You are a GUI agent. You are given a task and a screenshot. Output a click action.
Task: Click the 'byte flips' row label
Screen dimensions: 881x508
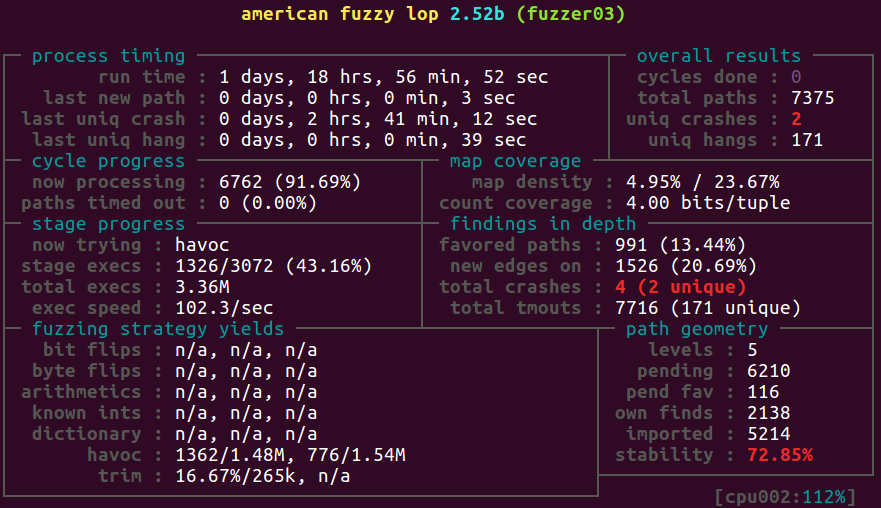click(87, 371)
